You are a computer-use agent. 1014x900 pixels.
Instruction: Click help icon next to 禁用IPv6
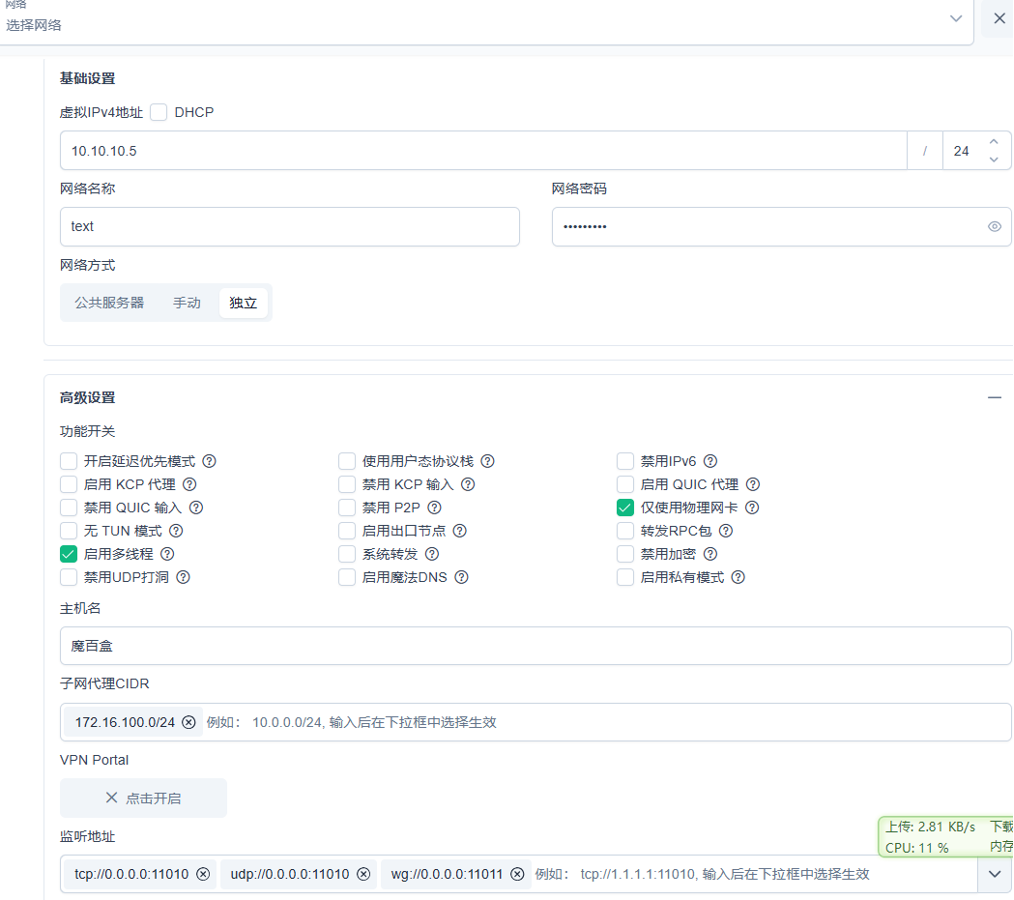pyautogui.click(x=710, y=461)
